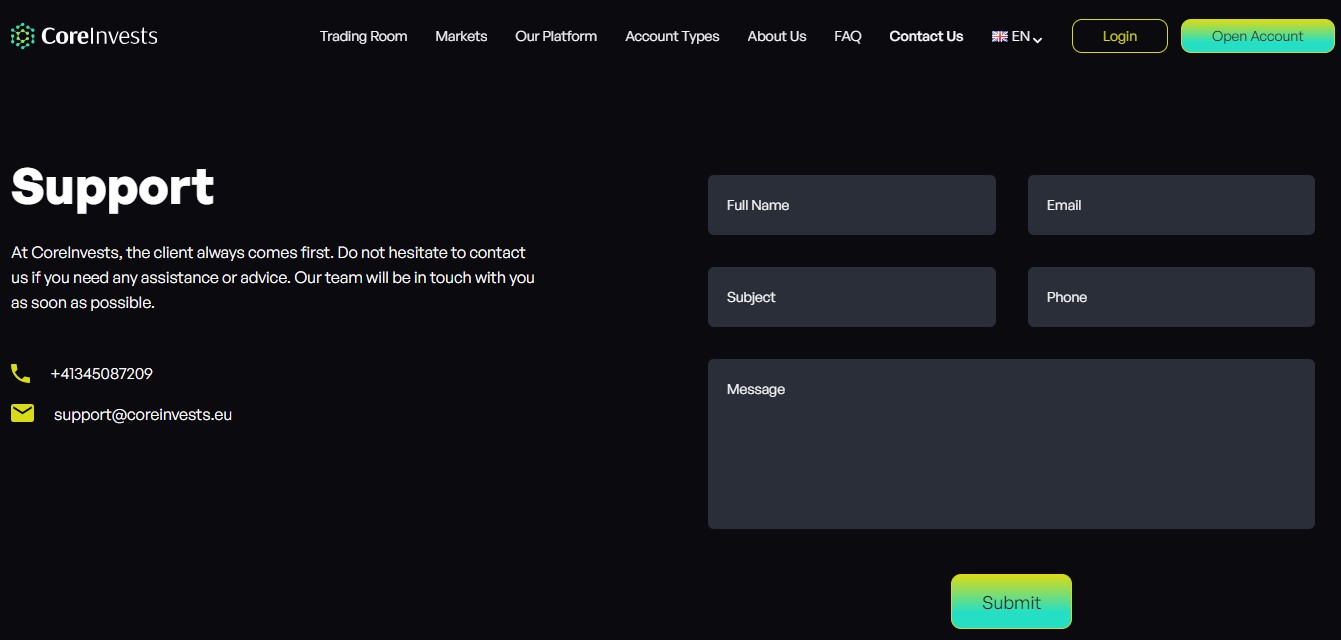Image resolution: width=1341 pixels, height=640 pixels.
Task: Select the Contact Us menu item
Action: click(x=926, y=36)
